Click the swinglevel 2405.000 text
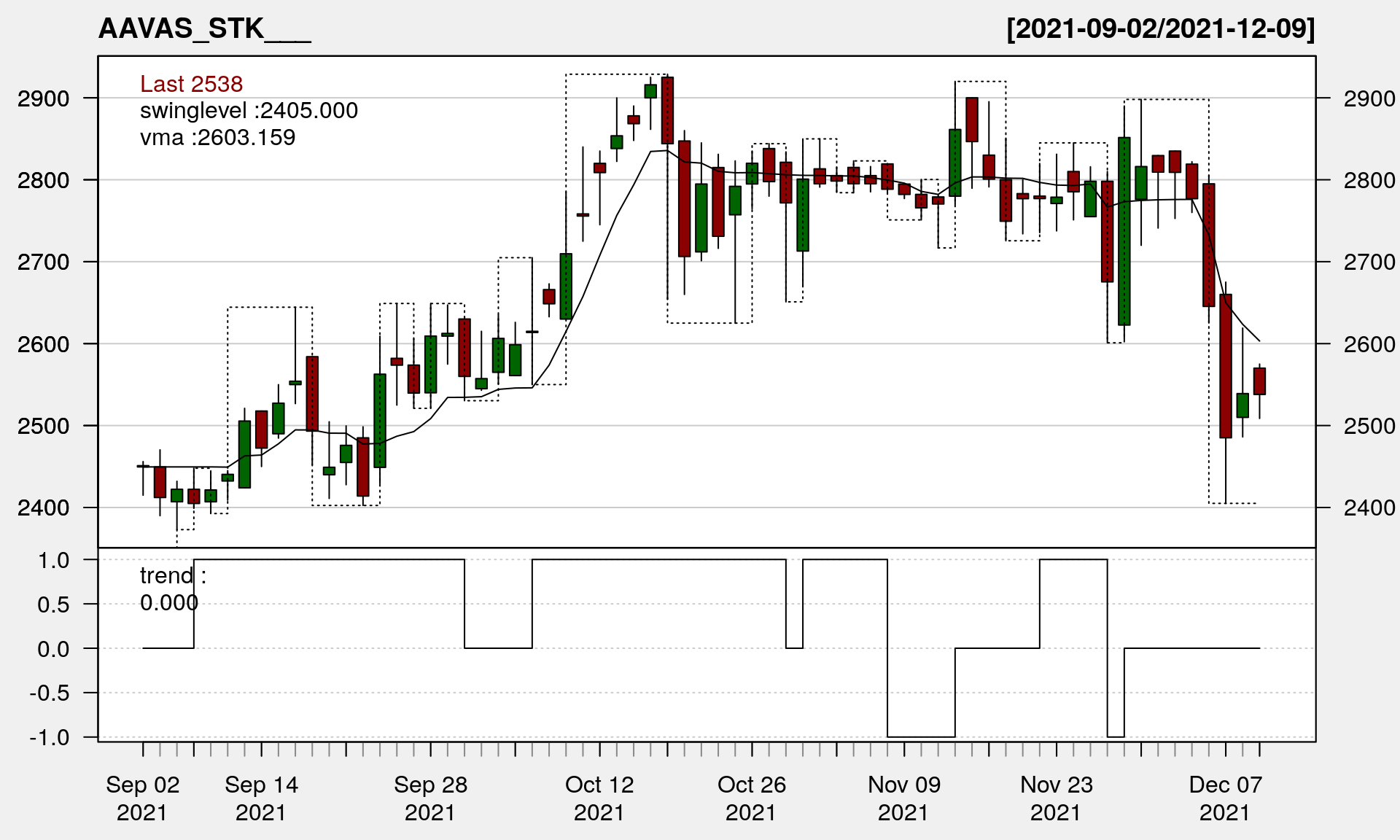 click(249, 111)
